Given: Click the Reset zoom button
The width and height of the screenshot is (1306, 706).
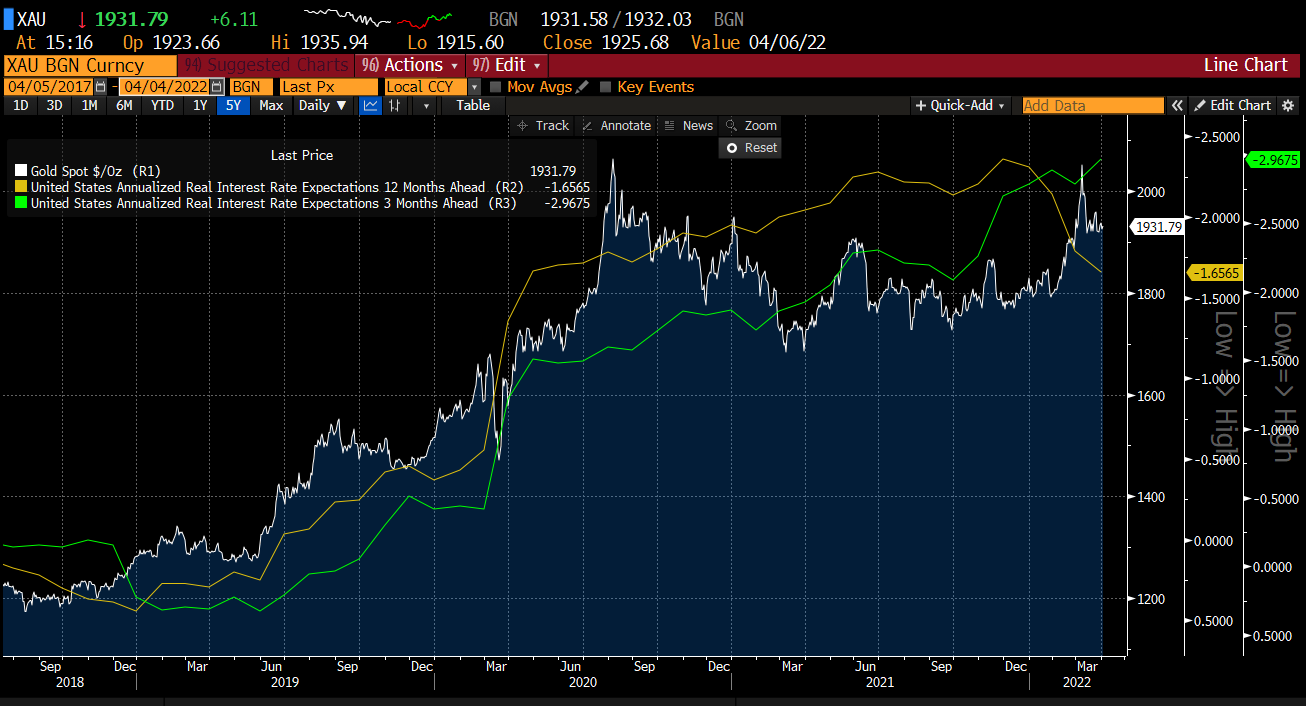Looking at the screenshot, I should pos(751,147).
